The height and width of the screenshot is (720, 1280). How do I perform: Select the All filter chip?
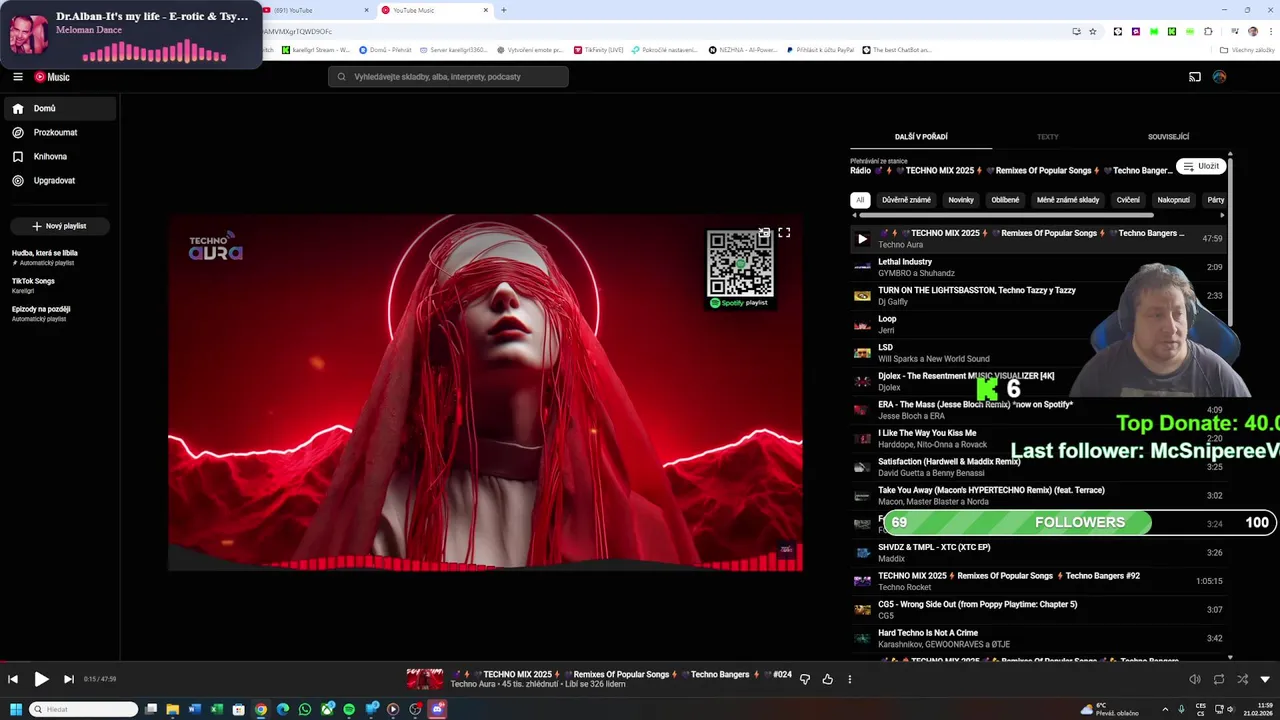click(860, 200)
